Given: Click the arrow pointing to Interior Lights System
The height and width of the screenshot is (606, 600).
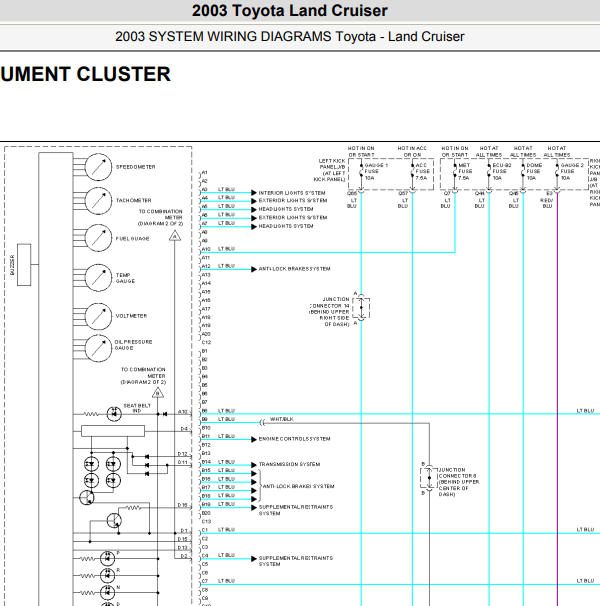Looking at the screenshot, I should [254, 192].
